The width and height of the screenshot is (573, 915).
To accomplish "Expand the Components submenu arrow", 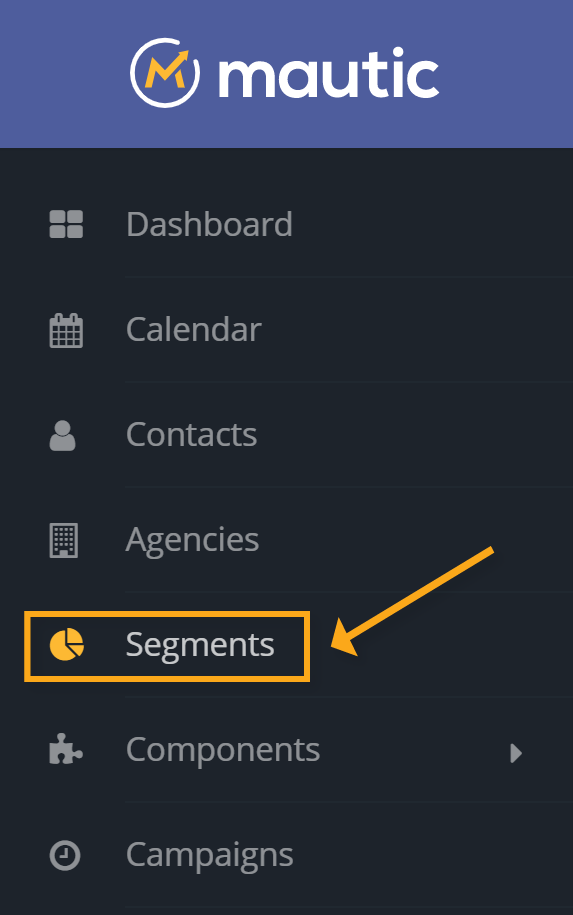I will click(x=516, y=753).
